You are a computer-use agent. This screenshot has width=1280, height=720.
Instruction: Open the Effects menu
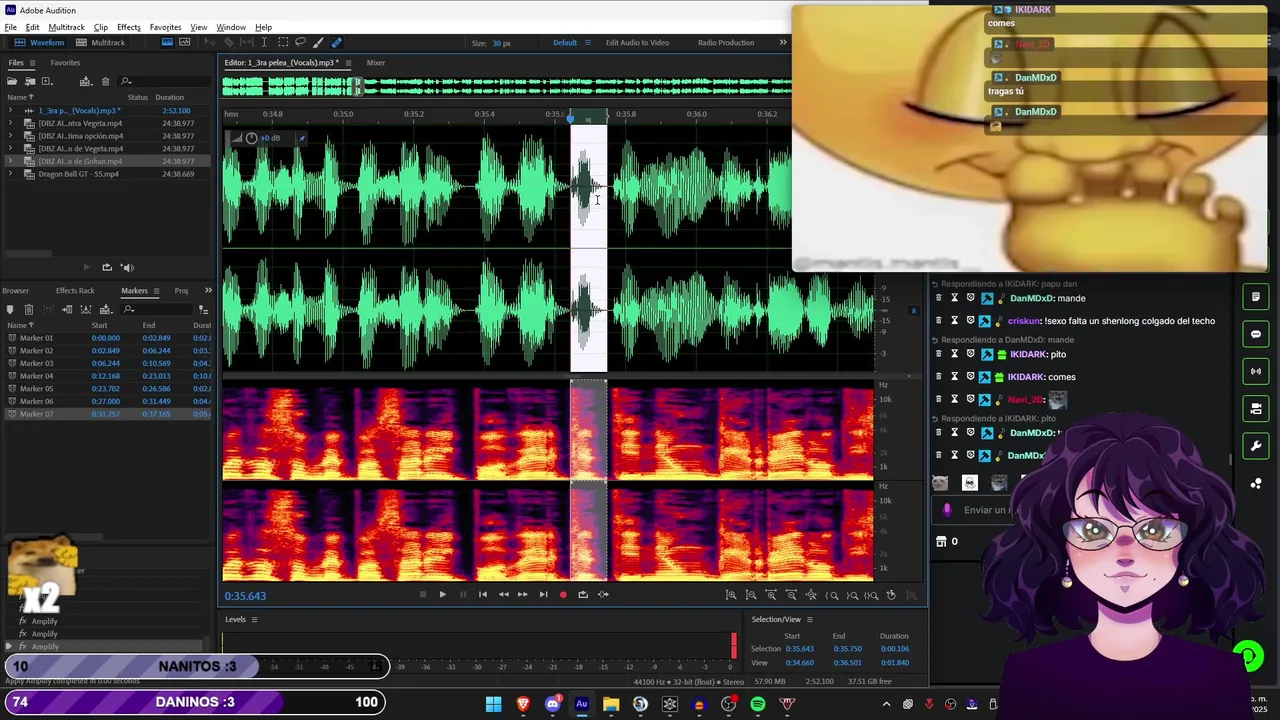128,27
